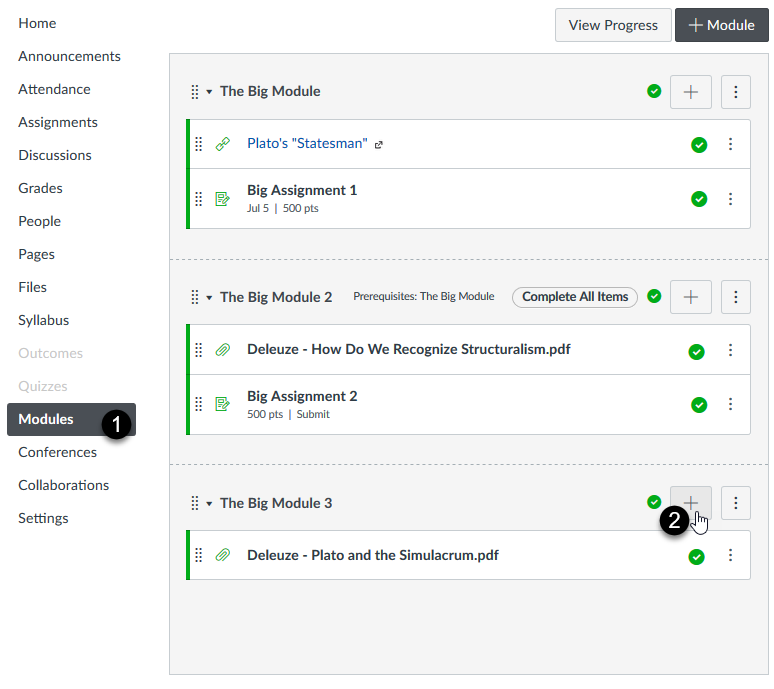Go to Grades page
The height and width of the screenshot is (689, 774).
(40, 189)
